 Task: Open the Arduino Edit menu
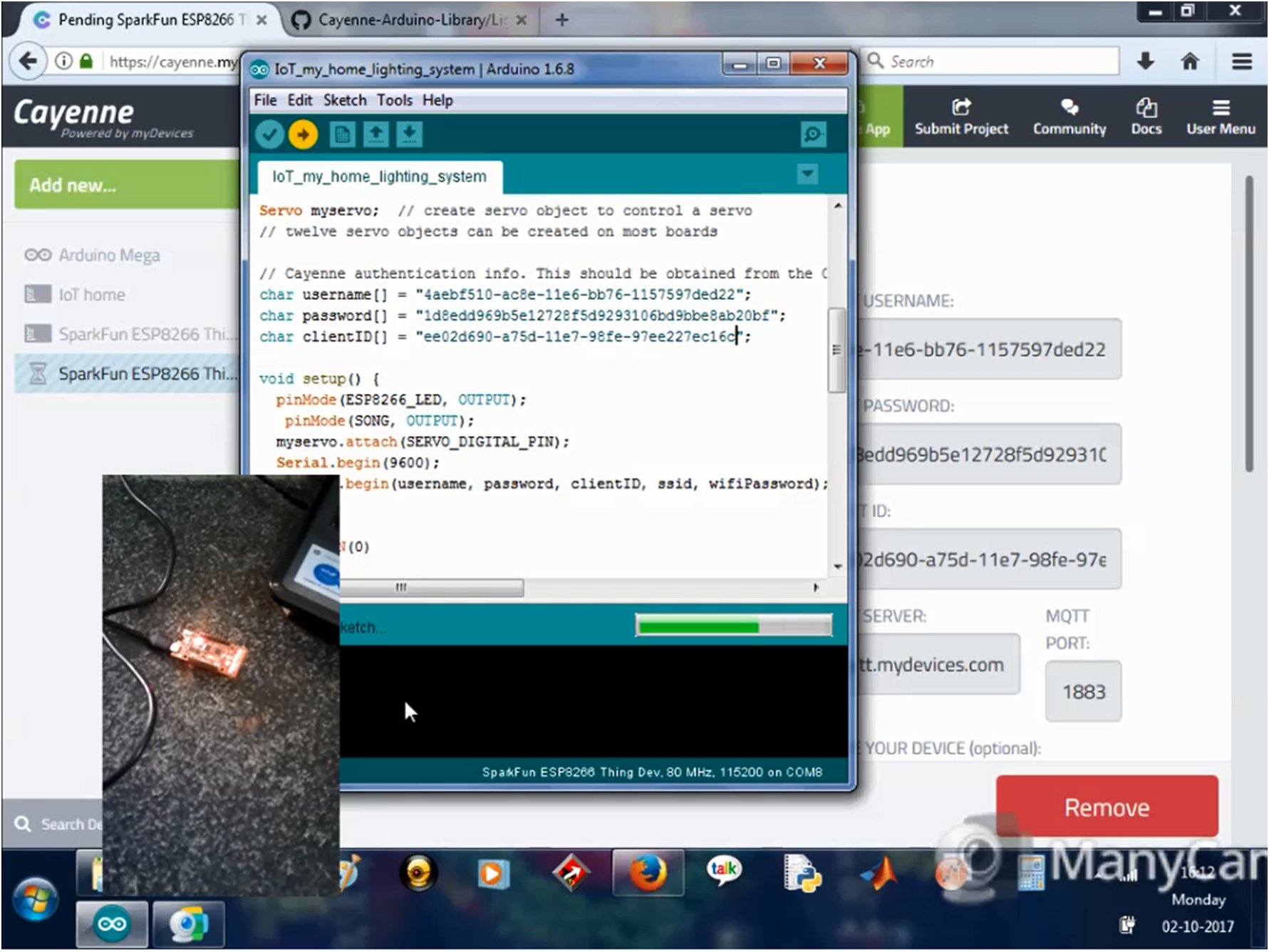[x=300, y=100]
